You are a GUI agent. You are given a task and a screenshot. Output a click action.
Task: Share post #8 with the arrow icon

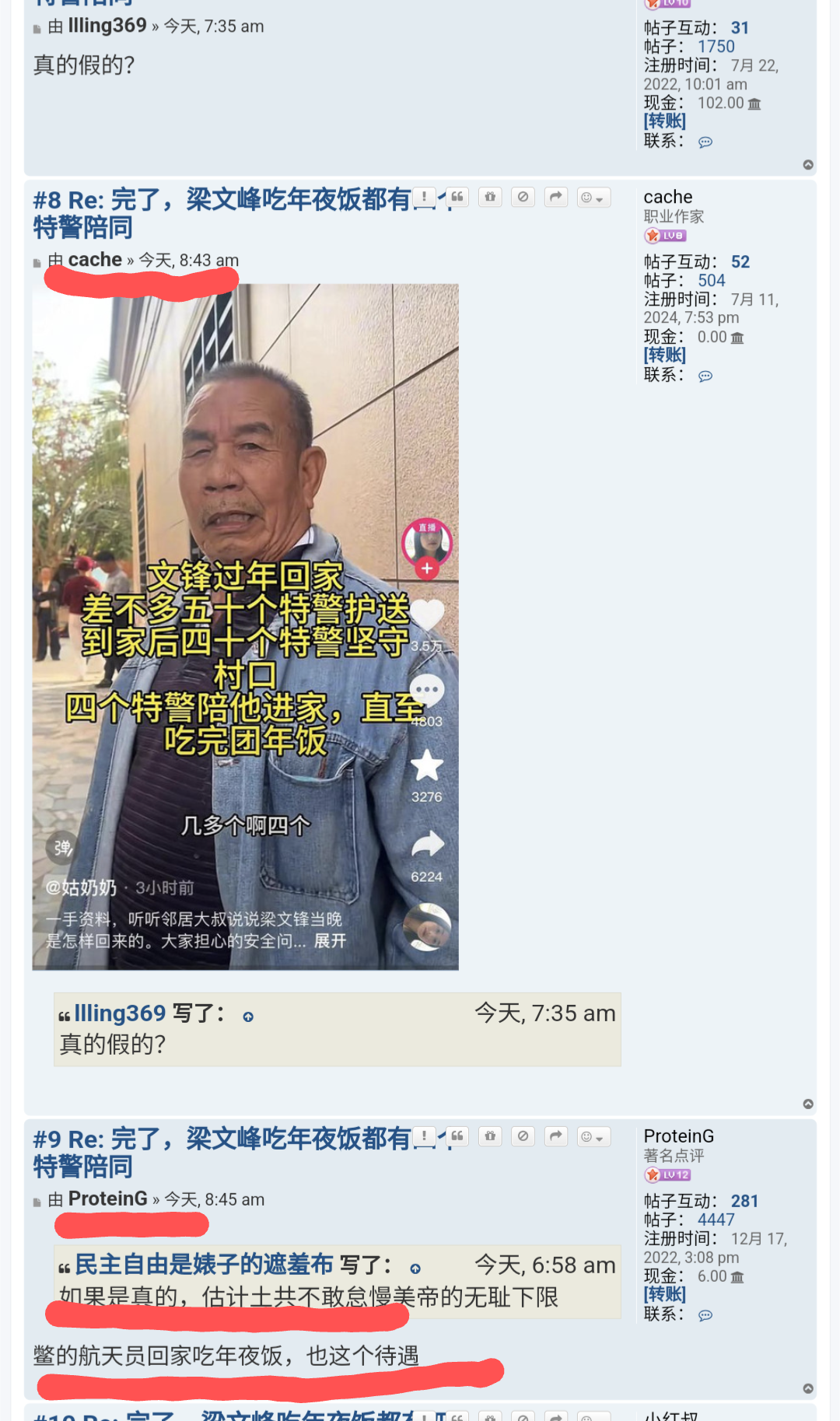(x=555, y=198)
